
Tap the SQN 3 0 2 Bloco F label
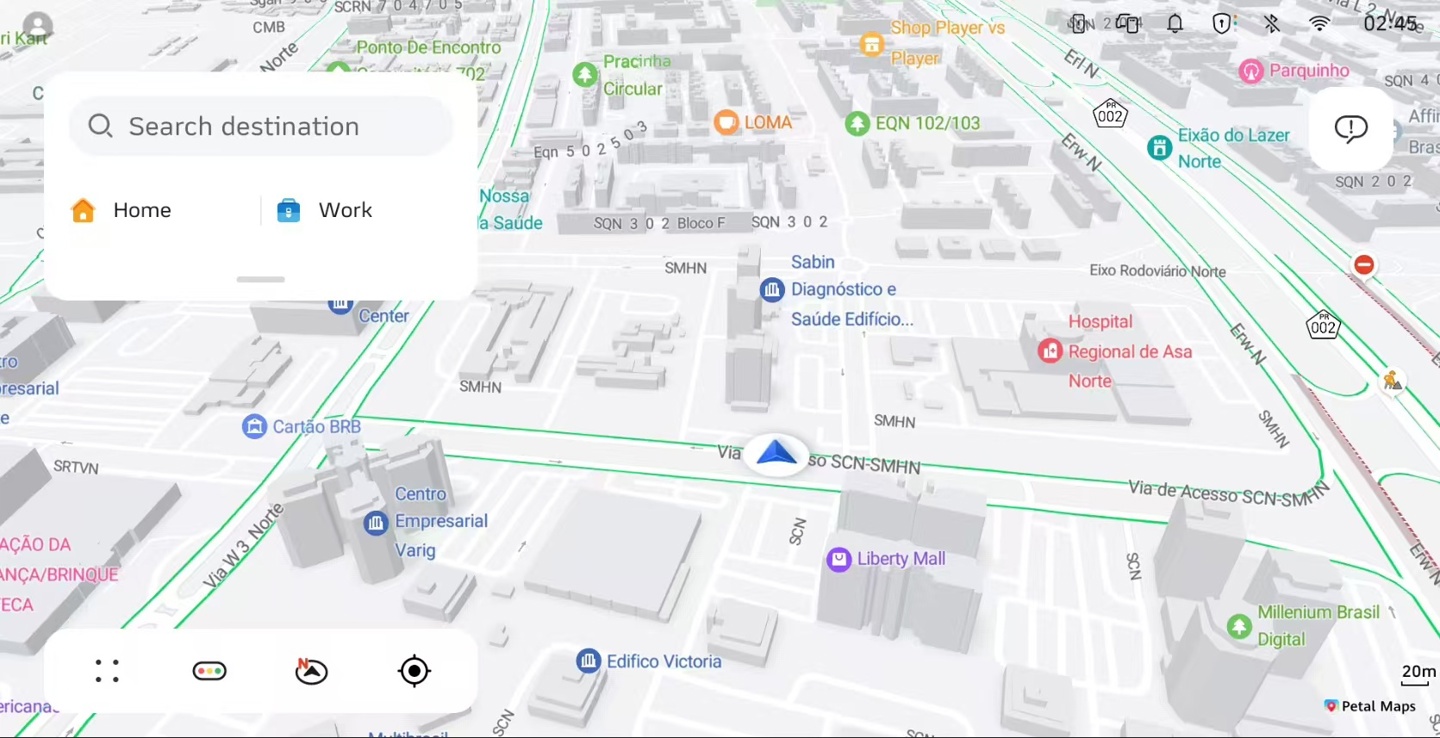click(659, 223)
